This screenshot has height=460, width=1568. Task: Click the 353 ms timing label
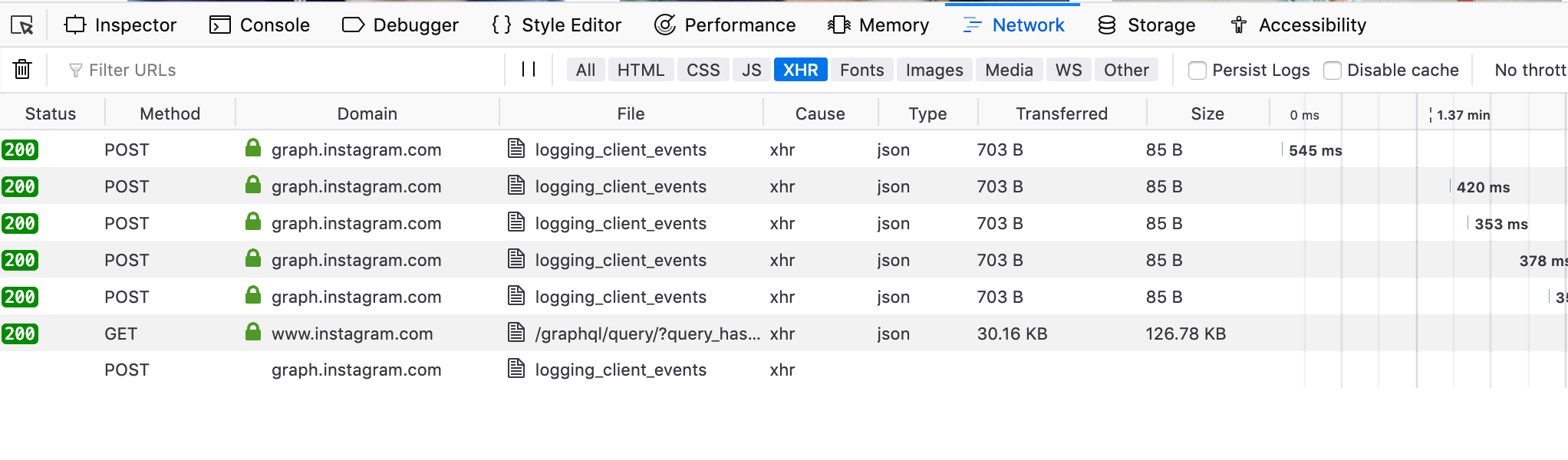pyautogui.click(x=1500, y=224)
